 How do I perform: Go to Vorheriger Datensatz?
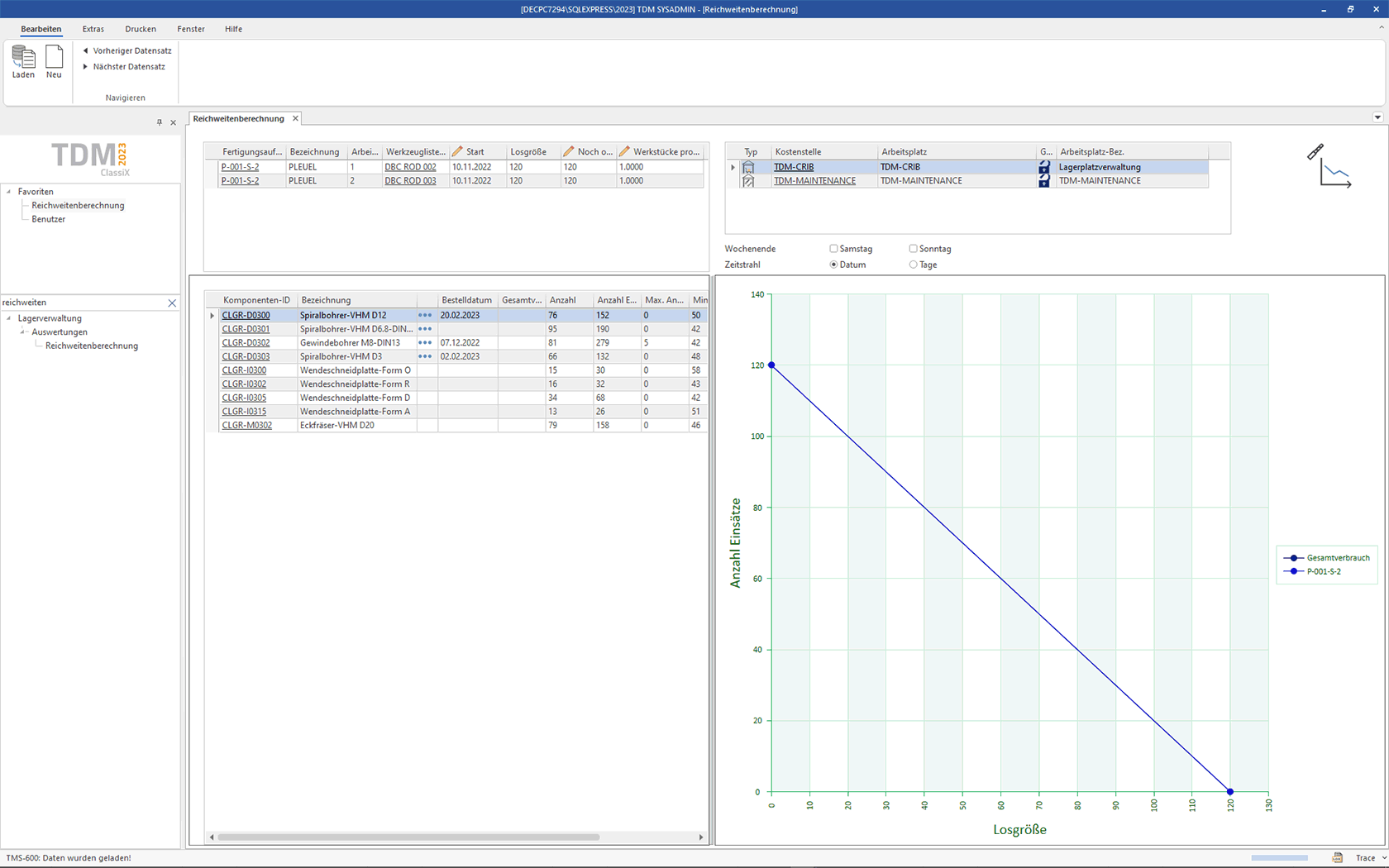point(126,50)
